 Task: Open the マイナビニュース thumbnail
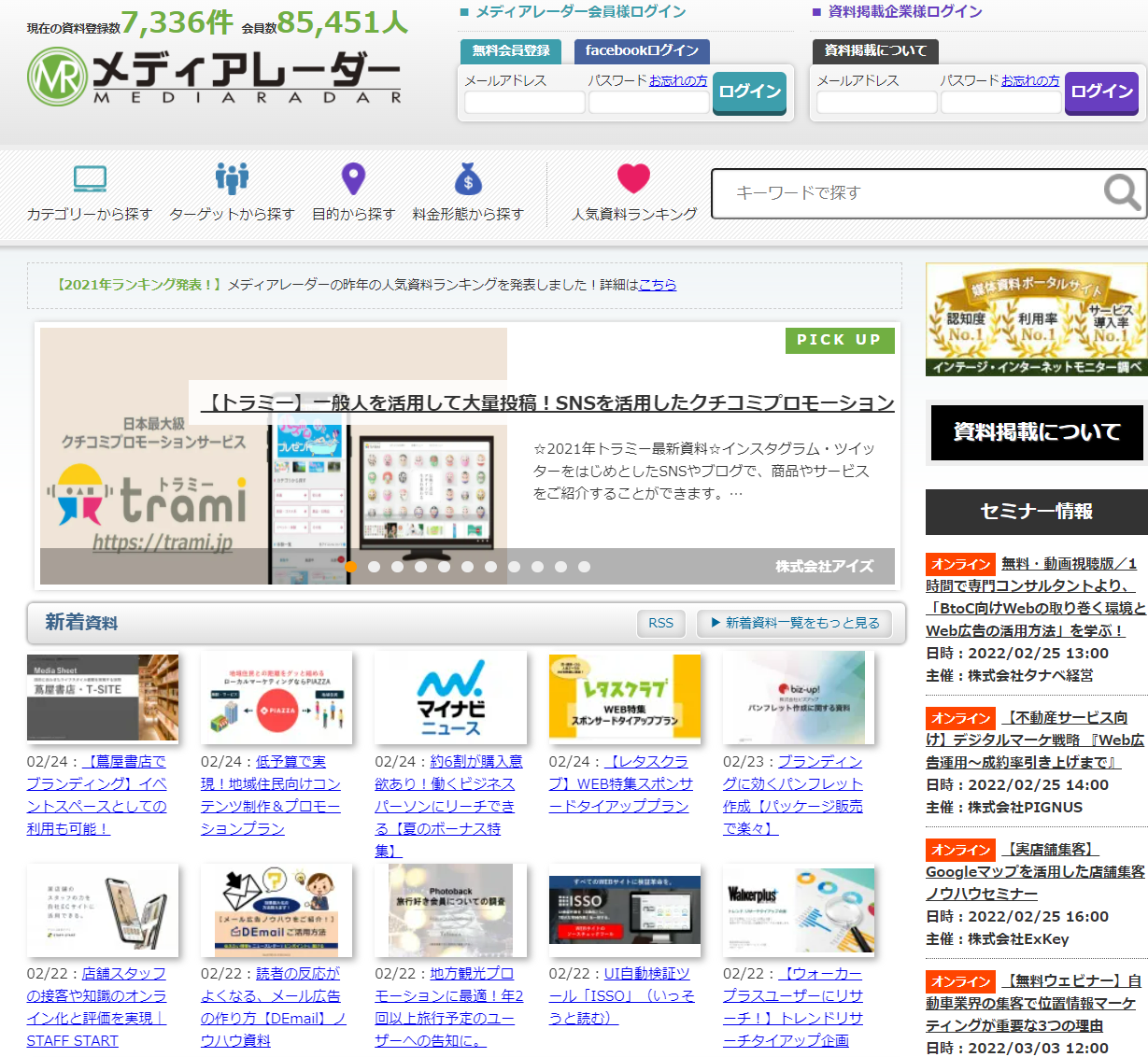[x=450, y=698]
